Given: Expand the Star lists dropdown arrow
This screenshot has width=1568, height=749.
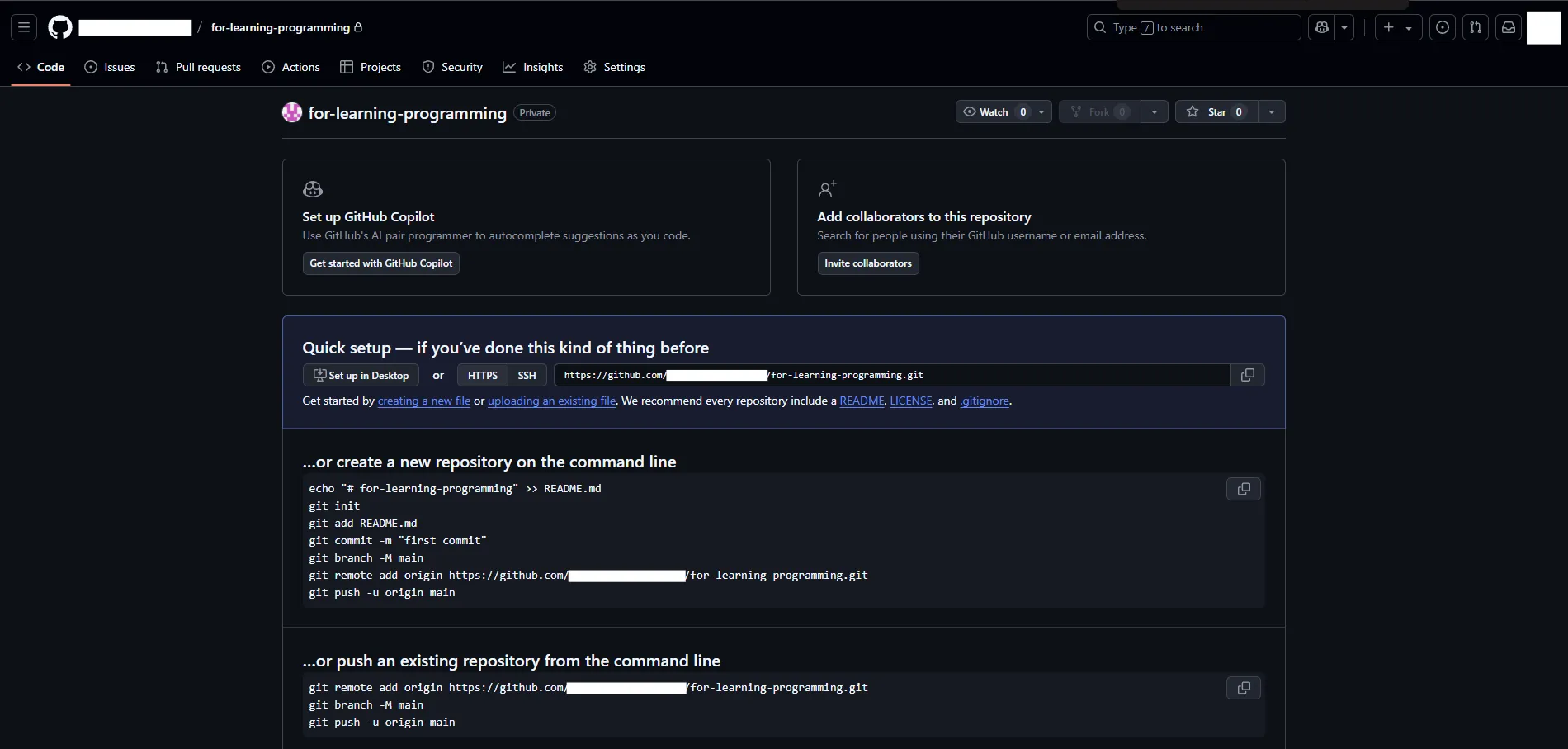Looking at the screenshot, I should pos(1272,111).
